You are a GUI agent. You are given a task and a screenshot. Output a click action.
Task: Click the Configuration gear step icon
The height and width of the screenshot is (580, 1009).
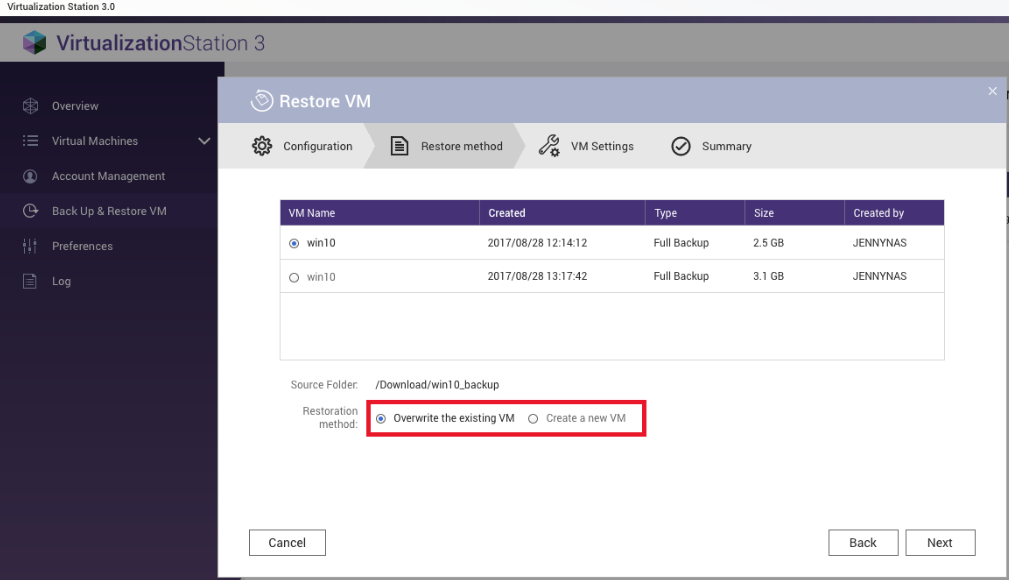tap(260, 146)
